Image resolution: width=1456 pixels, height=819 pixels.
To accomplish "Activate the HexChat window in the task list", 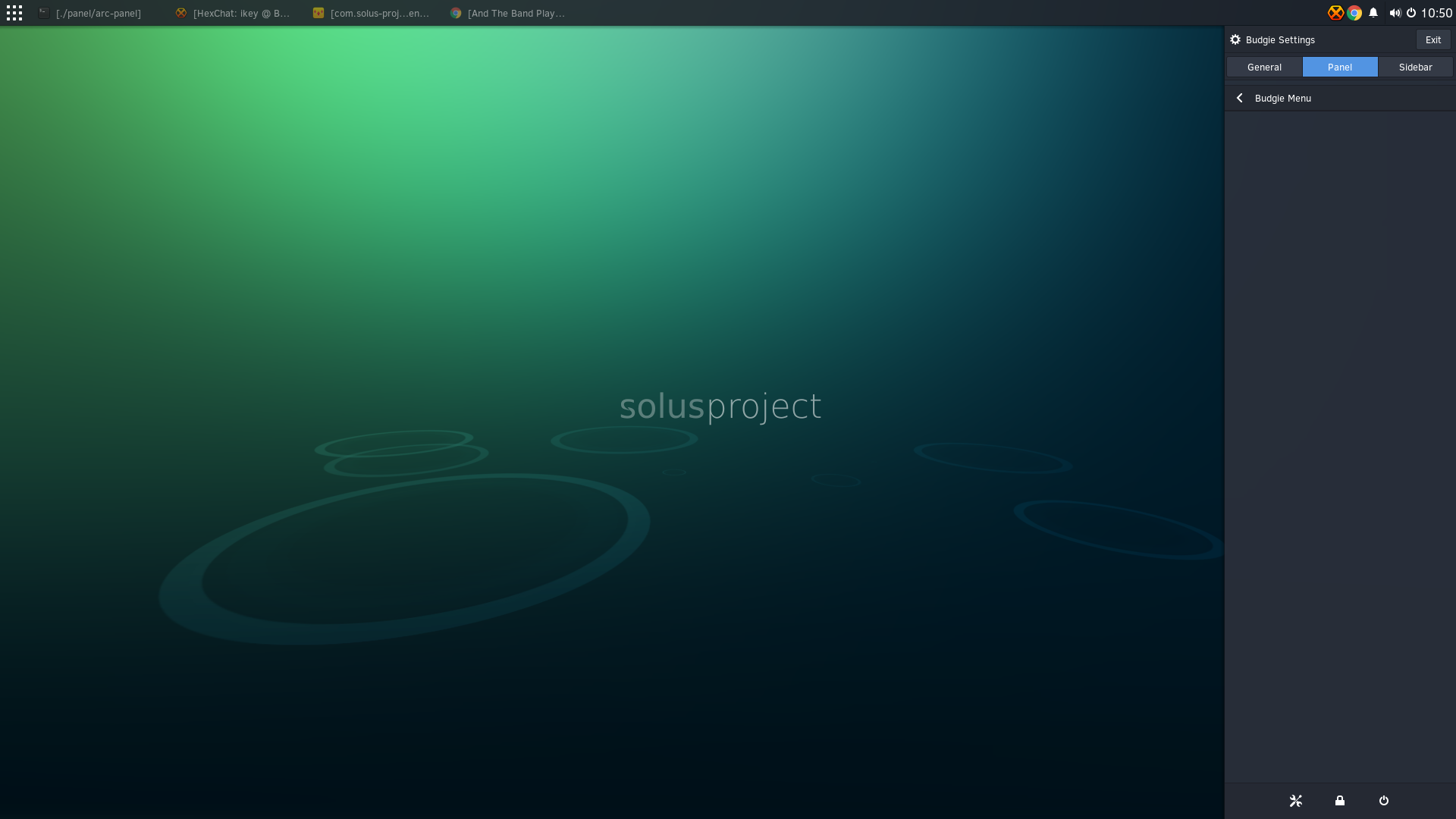I will click(x=233, y=13).
